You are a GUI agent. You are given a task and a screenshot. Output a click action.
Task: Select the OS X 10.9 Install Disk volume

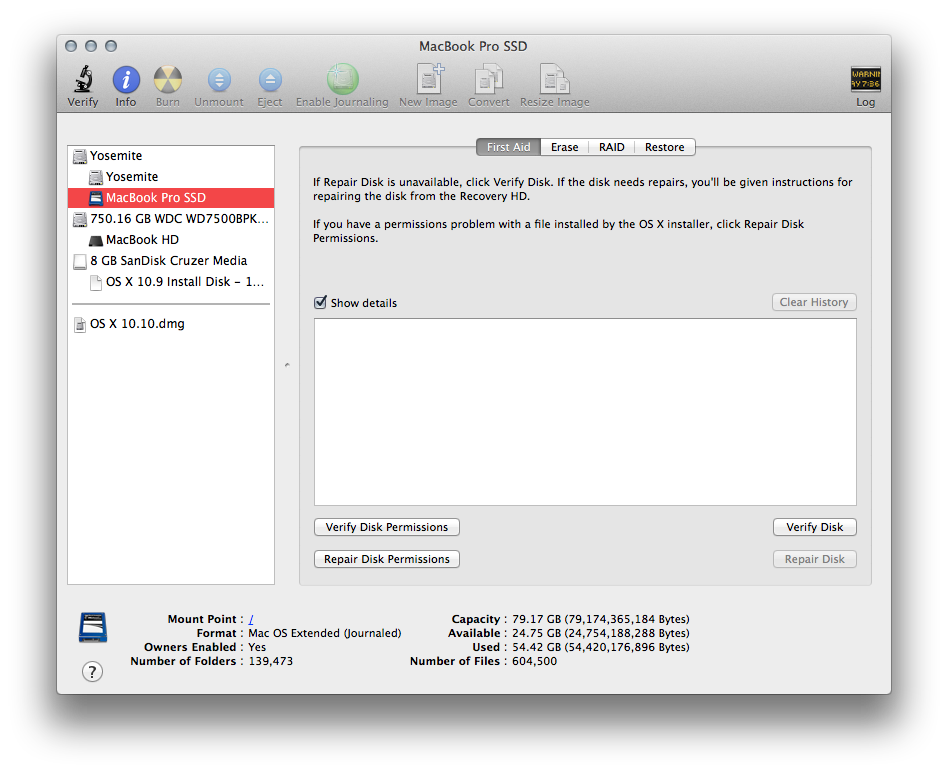[x=170, y=282]
